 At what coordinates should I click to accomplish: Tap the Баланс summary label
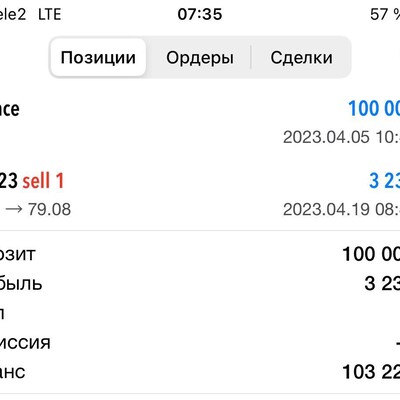pyautogui.click(x=12, y=372)
